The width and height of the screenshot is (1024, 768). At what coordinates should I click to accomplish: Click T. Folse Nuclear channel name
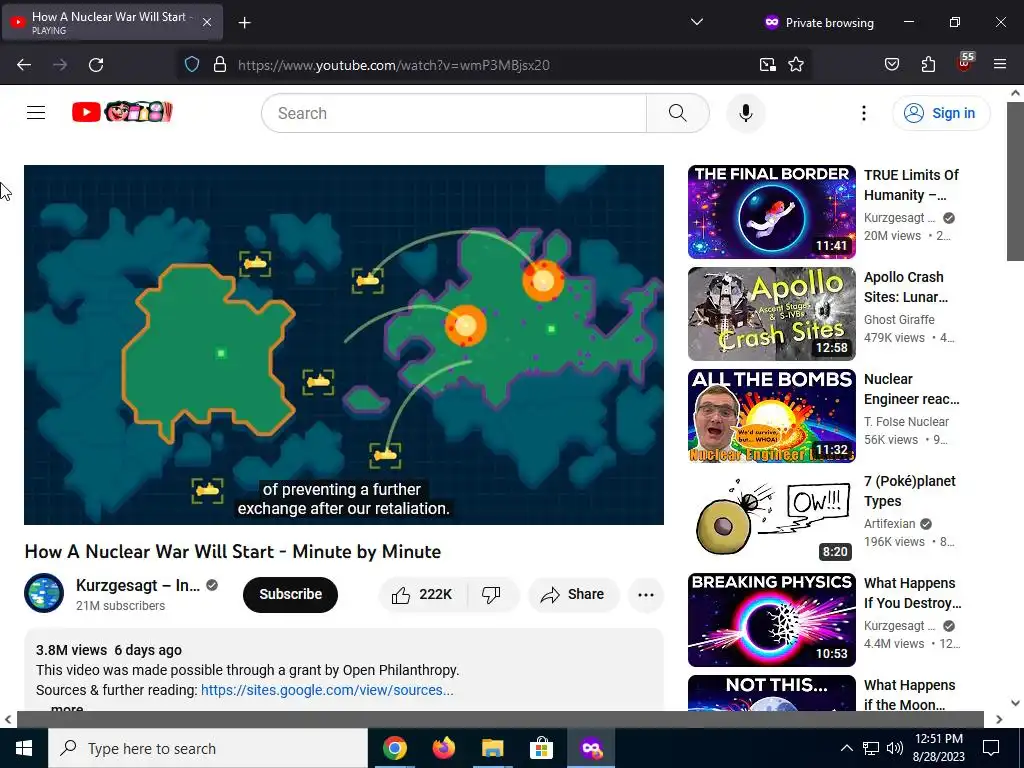[x=906, y=421]
